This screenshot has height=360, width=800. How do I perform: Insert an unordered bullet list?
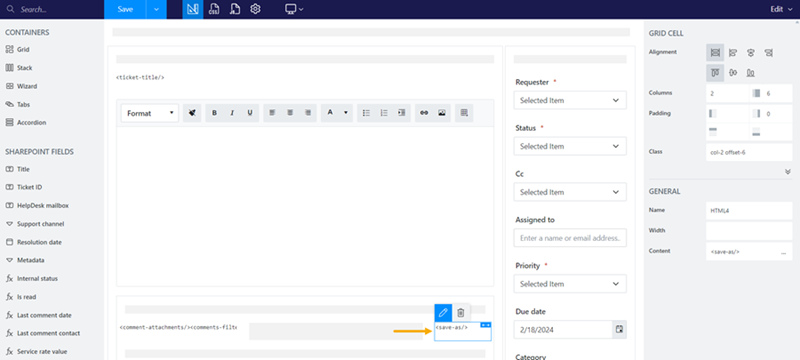tap(366, 113)
